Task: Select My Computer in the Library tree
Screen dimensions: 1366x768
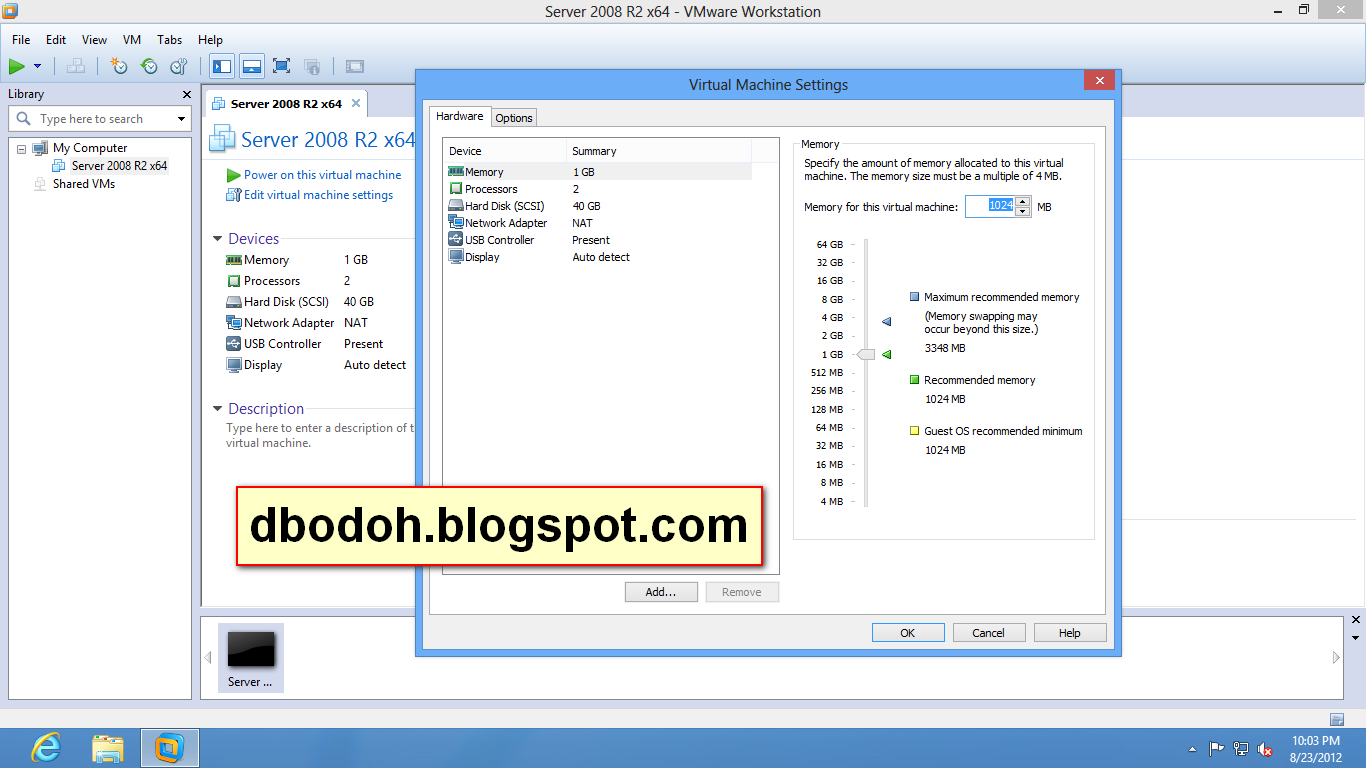Action: (x=90, y=148)
